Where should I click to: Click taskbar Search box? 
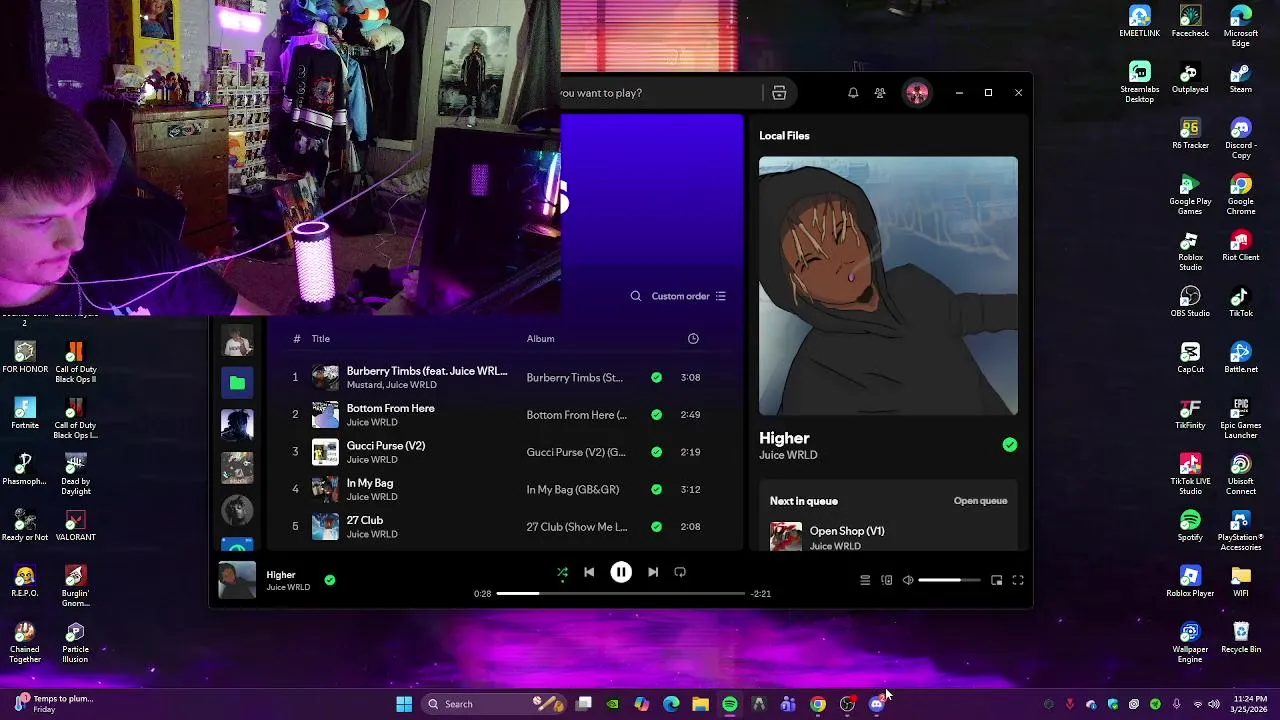pos(493,704)
